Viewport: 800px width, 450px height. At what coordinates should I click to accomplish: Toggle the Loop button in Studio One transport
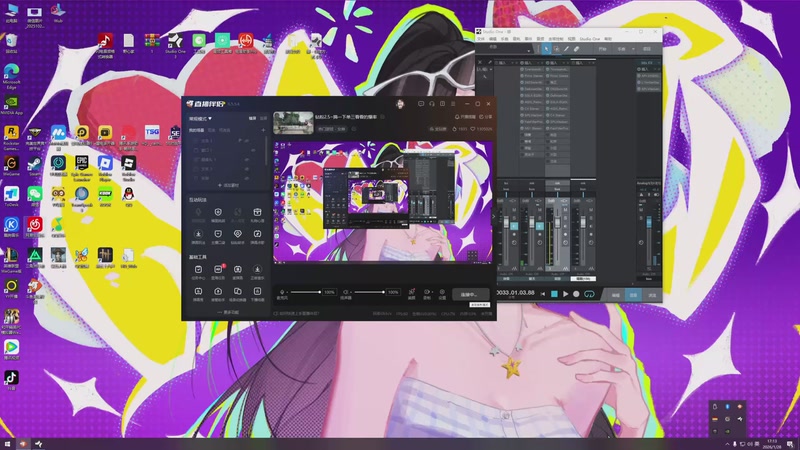coord(589,294)
